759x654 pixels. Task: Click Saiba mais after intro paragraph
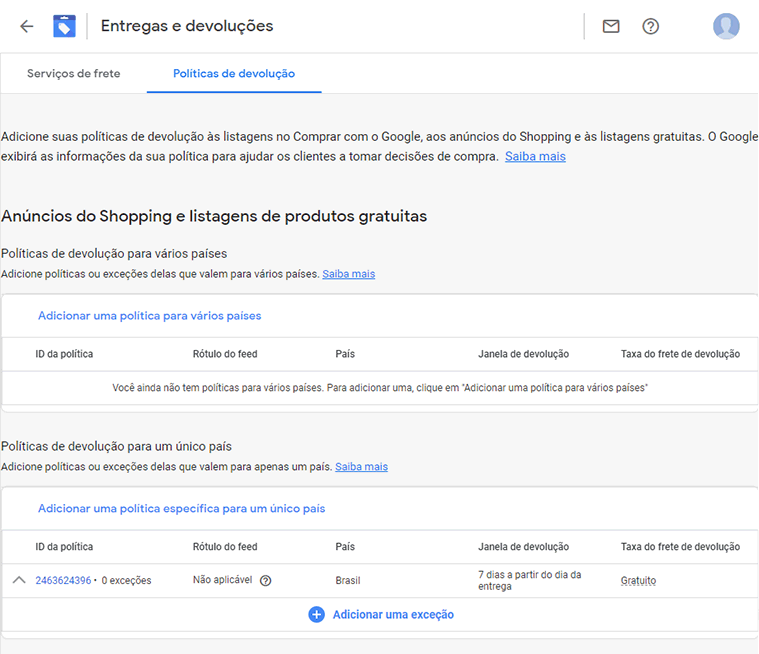point(535,156)
